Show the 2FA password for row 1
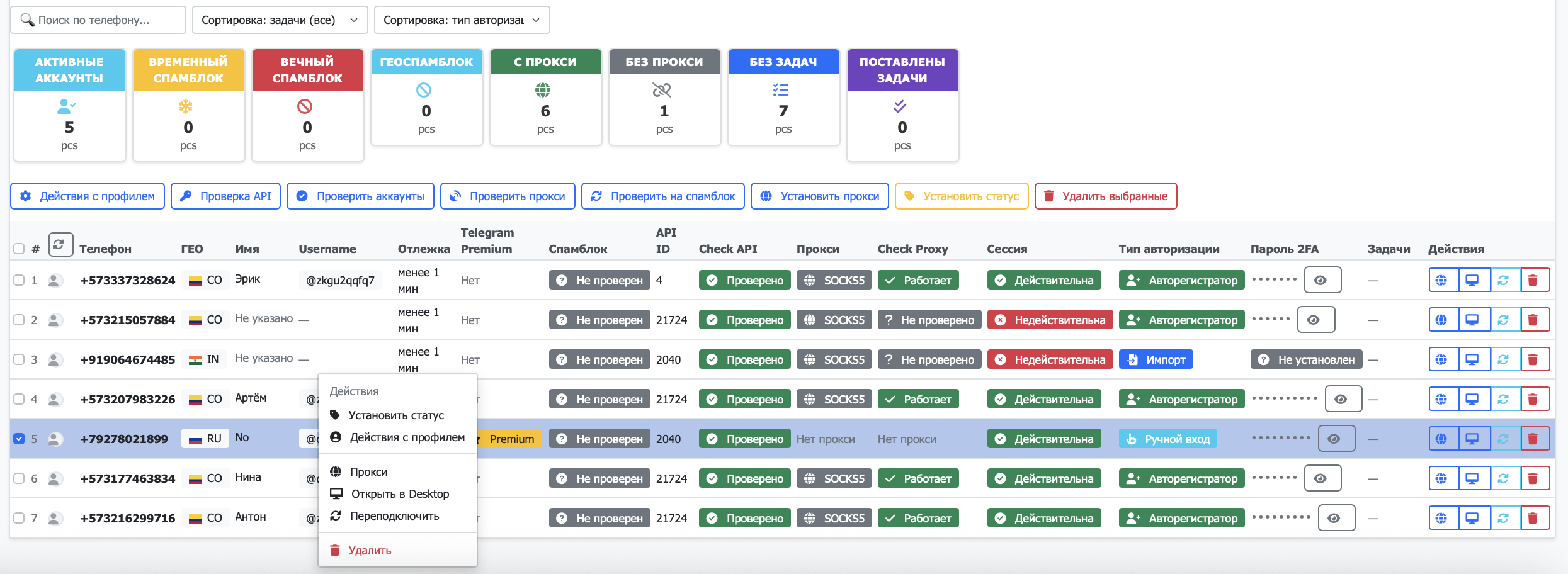This screenshot has height=574, width=1568. tap(1321, 280)
